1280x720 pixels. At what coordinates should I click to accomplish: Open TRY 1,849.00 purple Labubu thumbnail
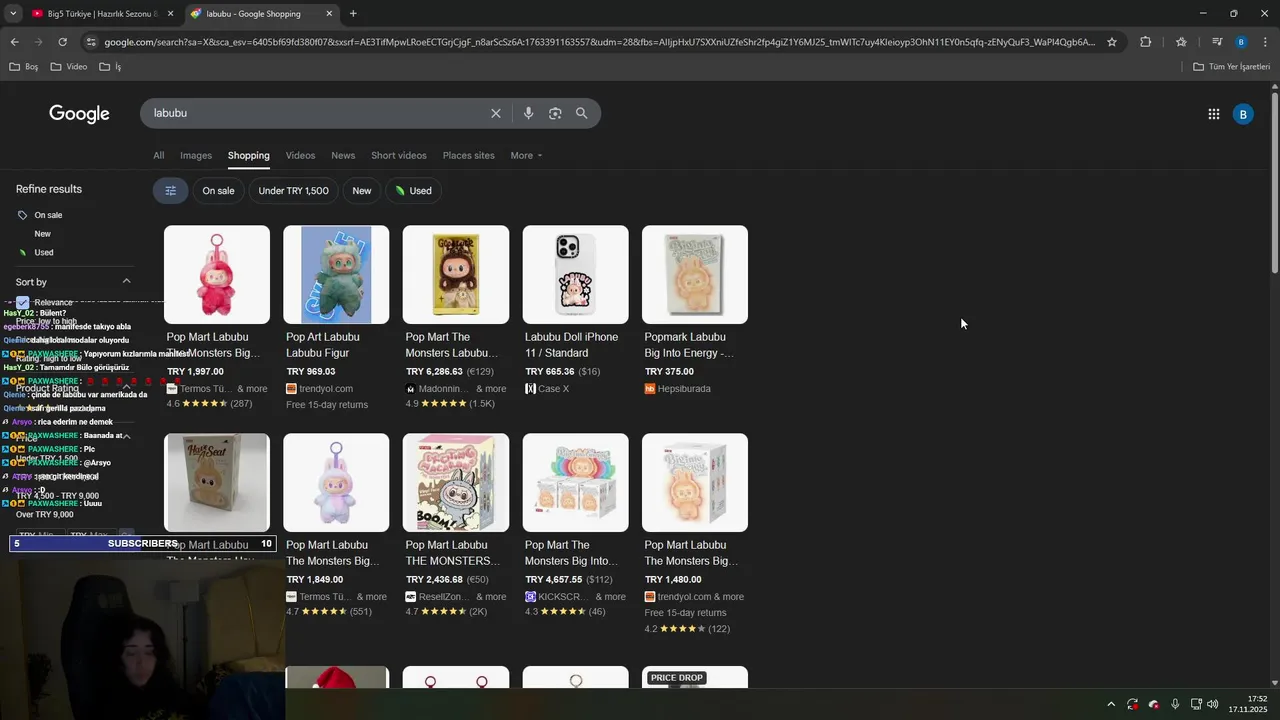coord(336,483)
